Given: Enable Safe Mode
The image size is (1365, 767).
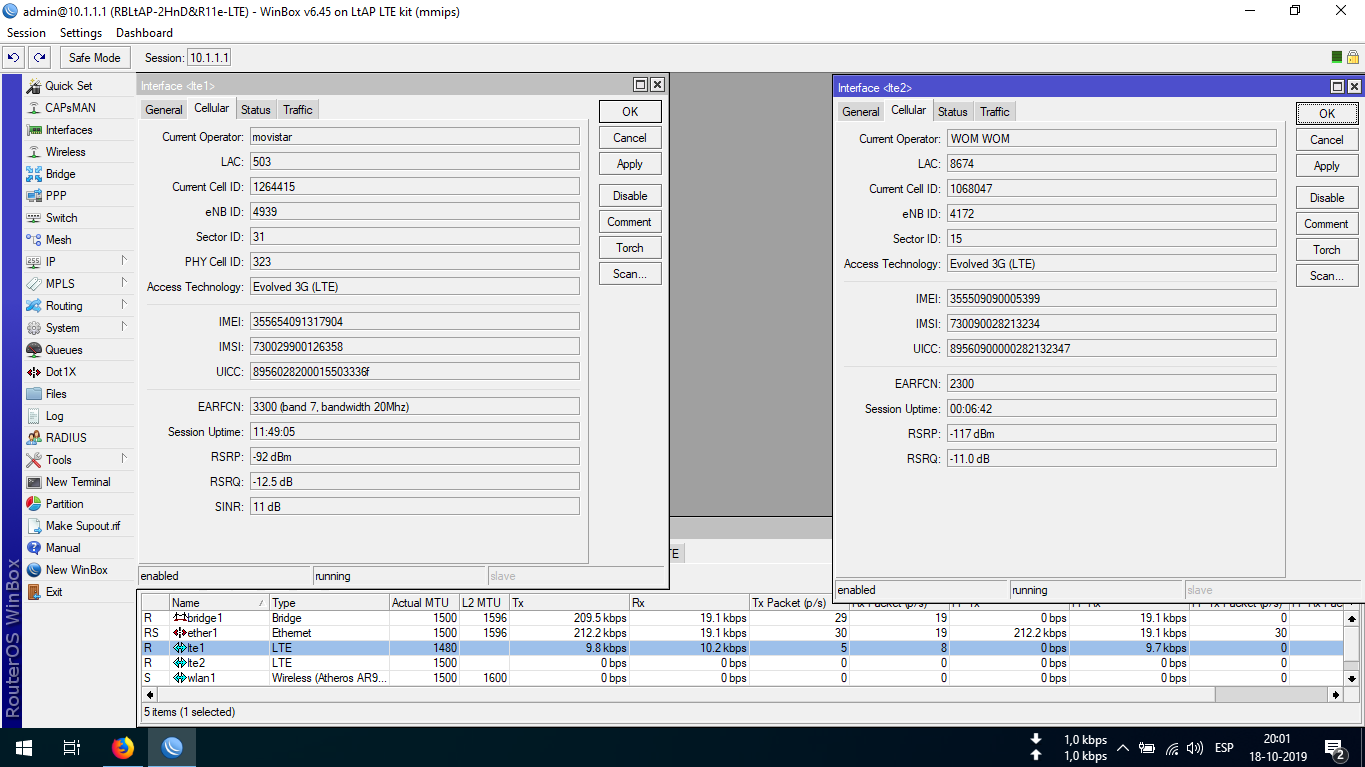Looking at the screenshot, I should click(94, 57).
